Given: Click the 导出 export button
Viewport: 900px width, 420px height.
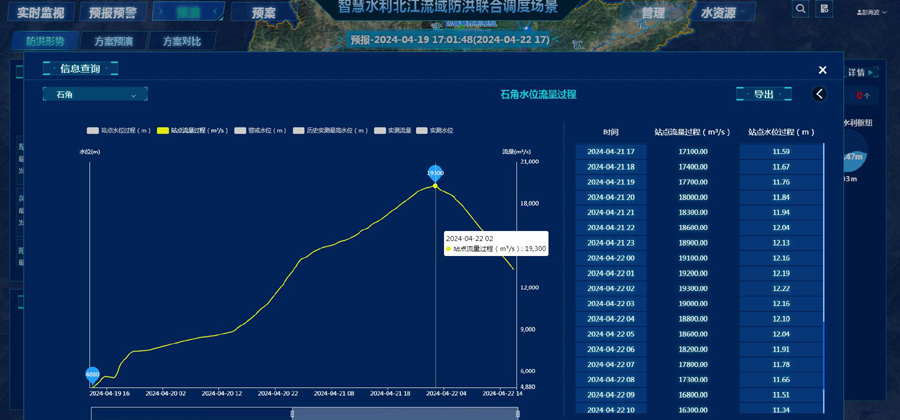Looking at the screenshot, I should click(x=764, y=94).
